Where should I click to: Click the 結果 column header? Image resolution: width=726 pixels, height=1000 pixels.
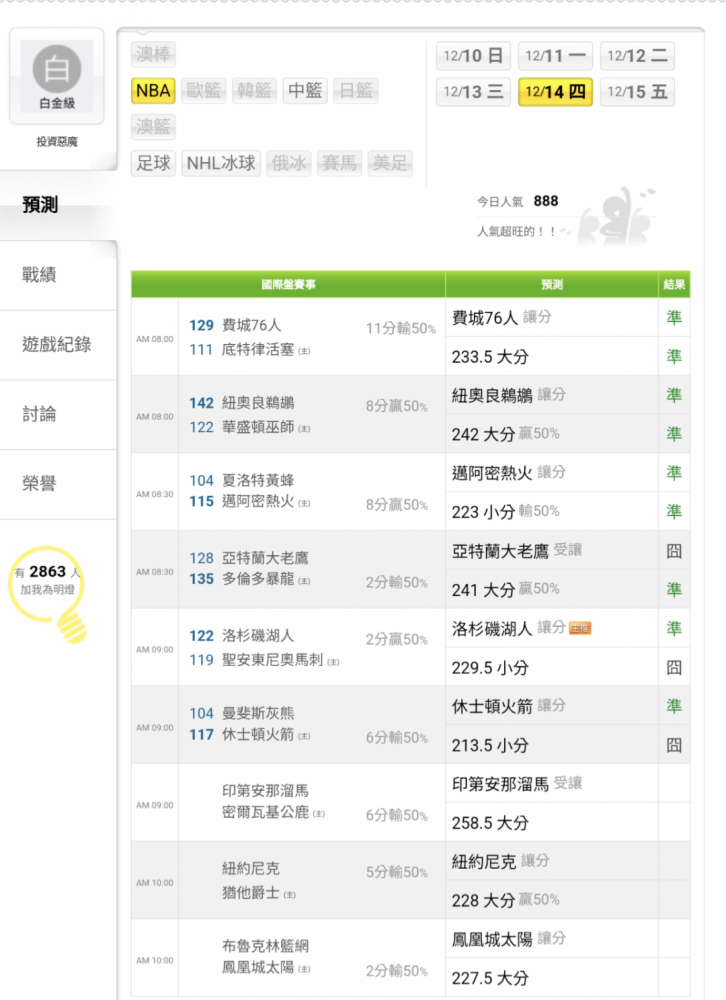[674, 284]
